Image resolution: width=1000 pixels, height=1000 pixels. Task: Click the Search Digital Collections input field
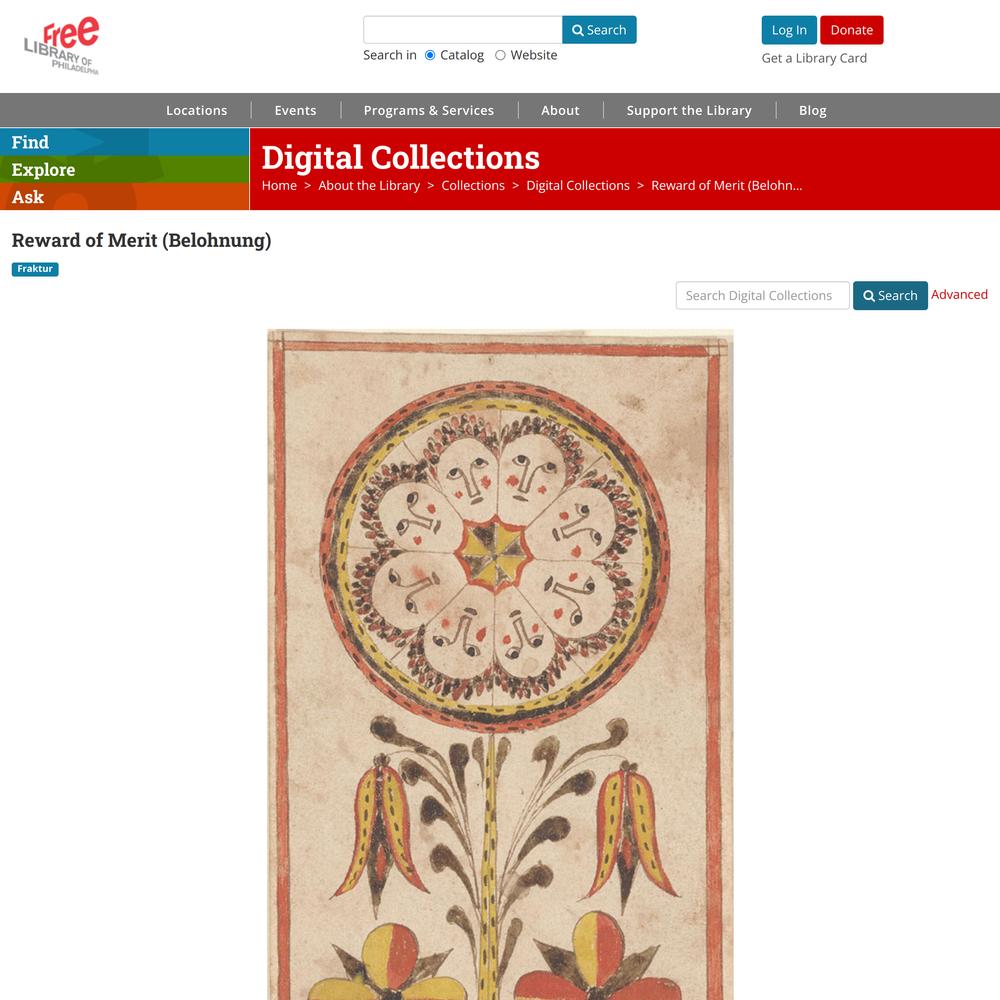pyautogui.click(x=763, y=295)
